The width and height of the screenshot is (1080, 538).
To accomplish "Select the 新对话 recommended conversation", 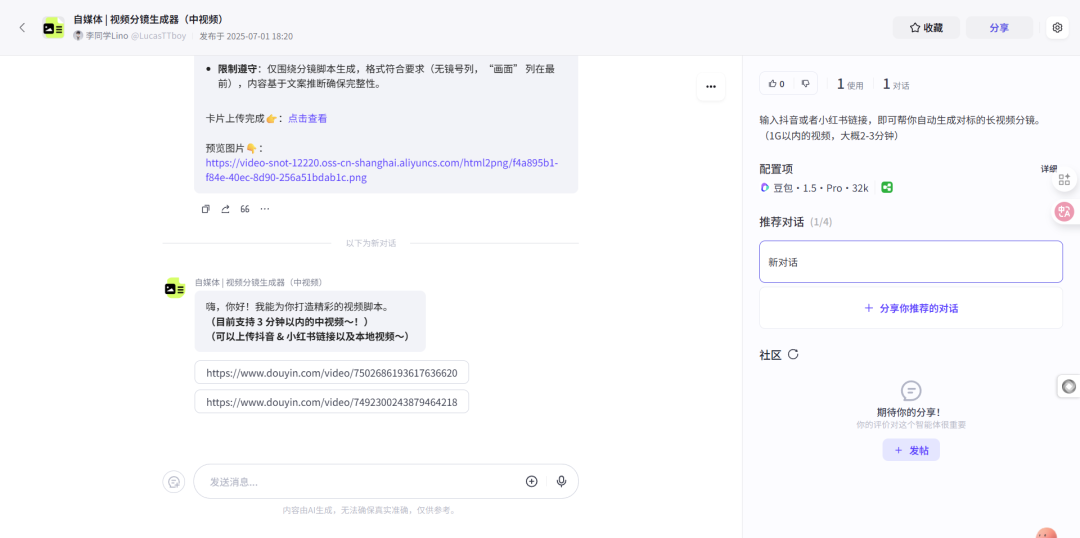I will click(910, 262).
